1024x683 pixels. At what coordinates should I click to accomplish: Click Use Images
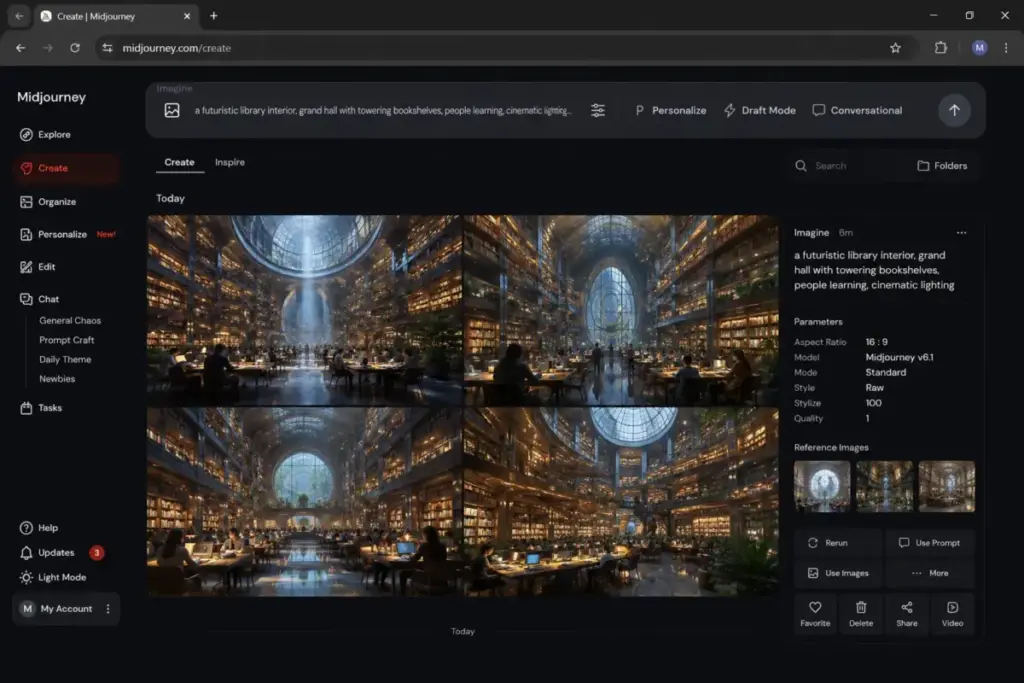[x=838, y=573]
